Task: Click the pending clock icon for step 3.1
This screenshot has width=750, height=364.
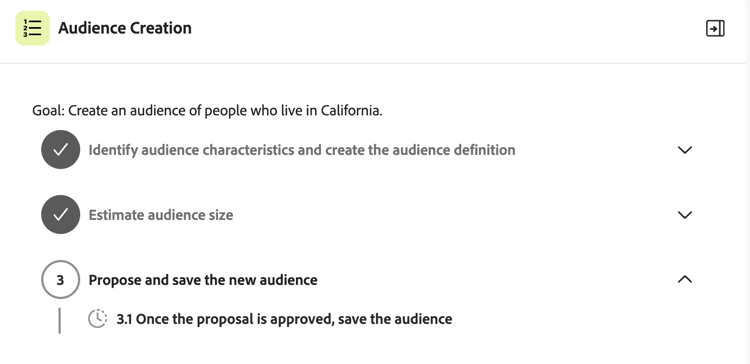Action: pos(98,319)
